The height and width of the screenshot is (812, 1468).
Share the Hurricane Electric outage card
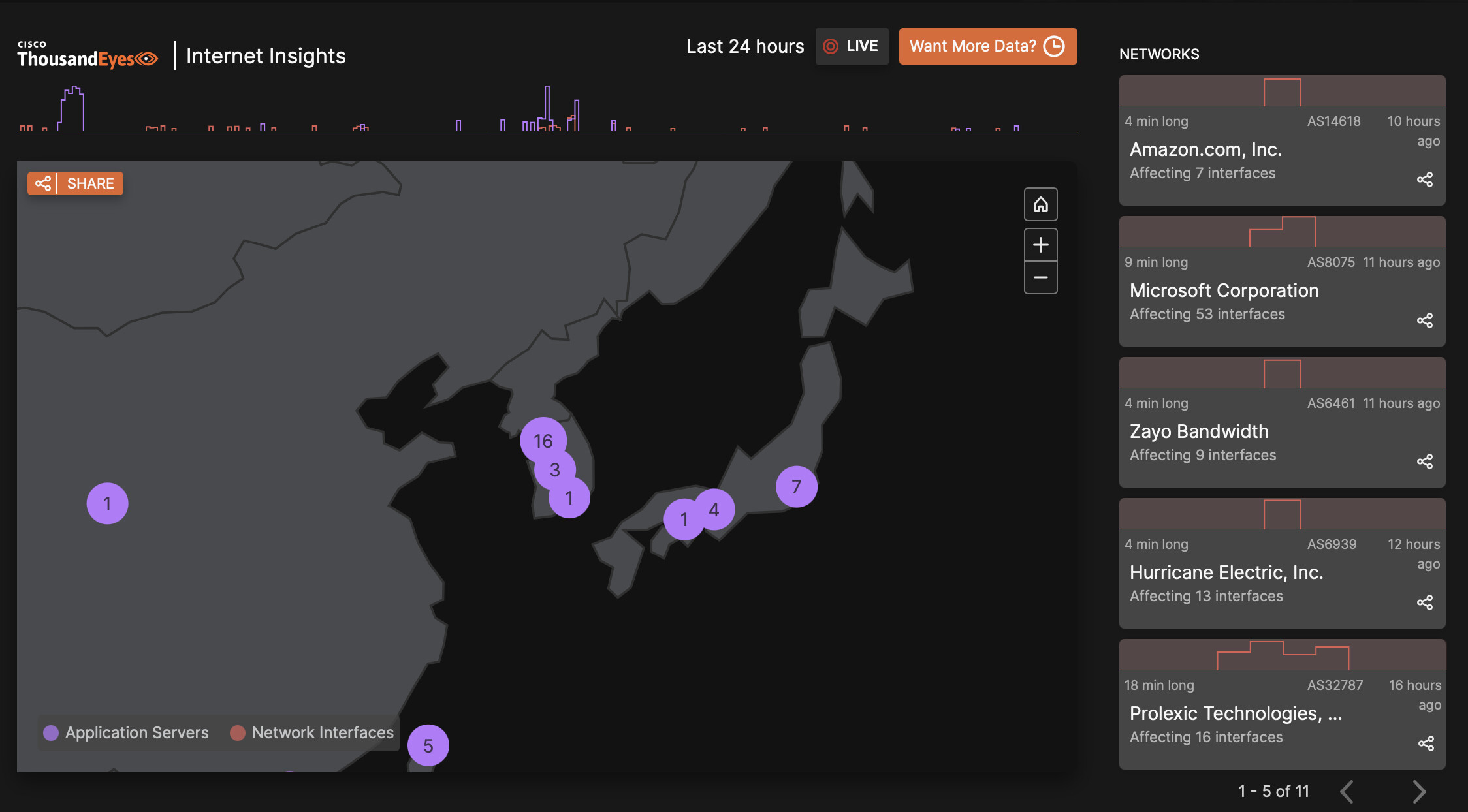[x=1425, y=602]
